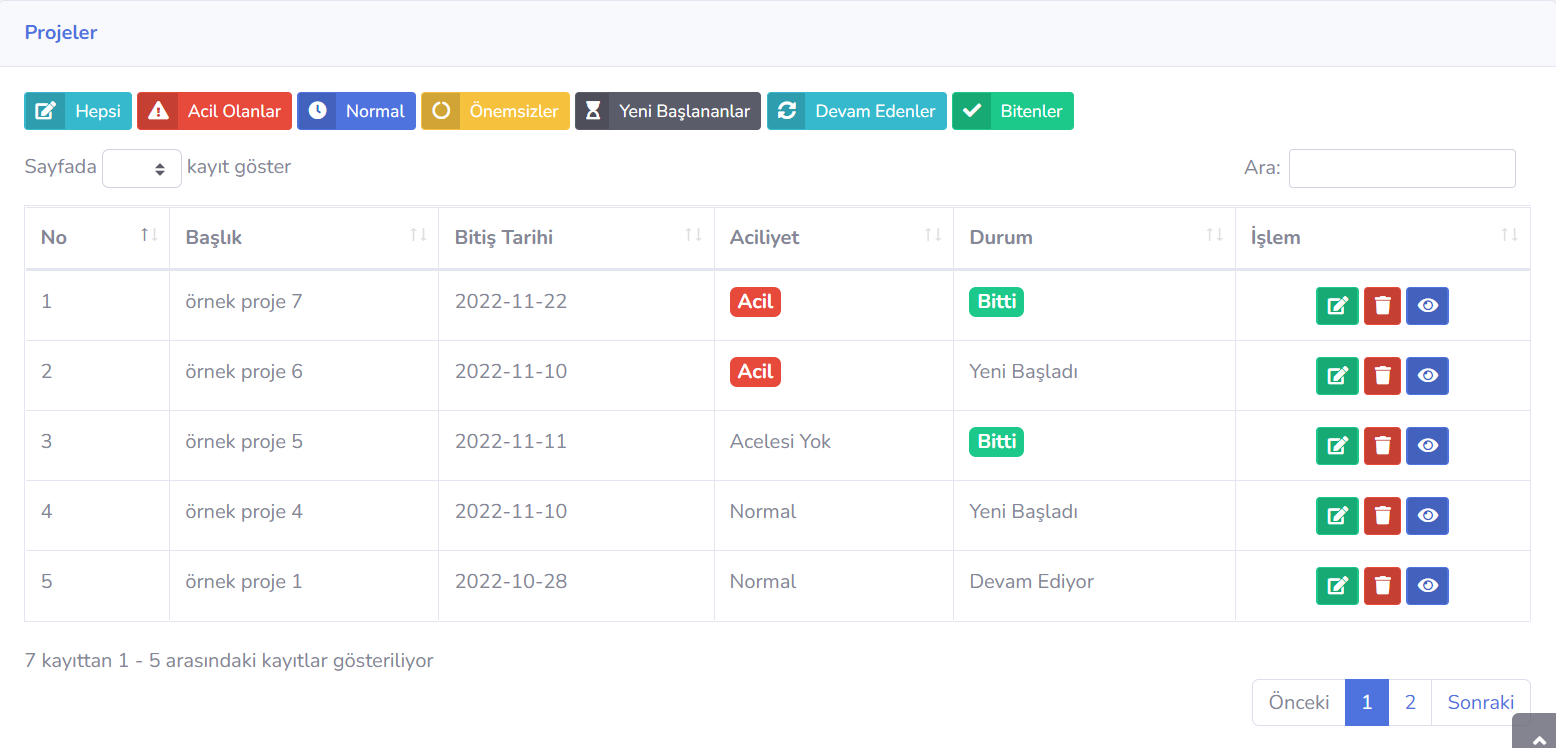Edit örnek proje 6 with the pencil icon

coord(1337,376)
